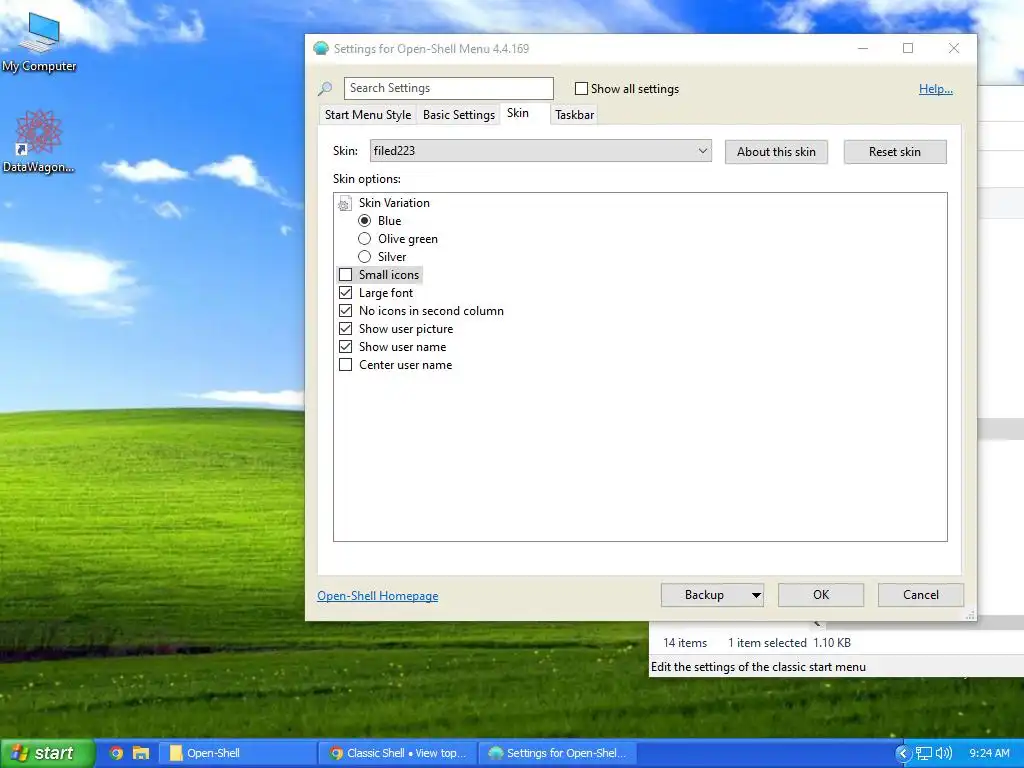This screenshot has height=768, width=1024.
Task: Toggle Show user name checkbox
Action: (345, 347)
